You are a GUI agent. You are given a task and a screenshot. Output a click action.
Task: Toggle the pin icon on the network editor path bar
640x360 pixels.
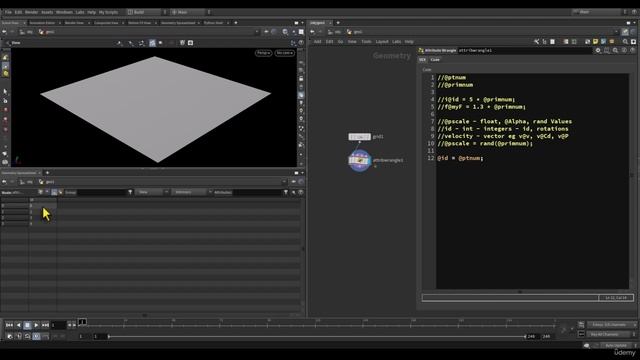[x=625, y=32]
